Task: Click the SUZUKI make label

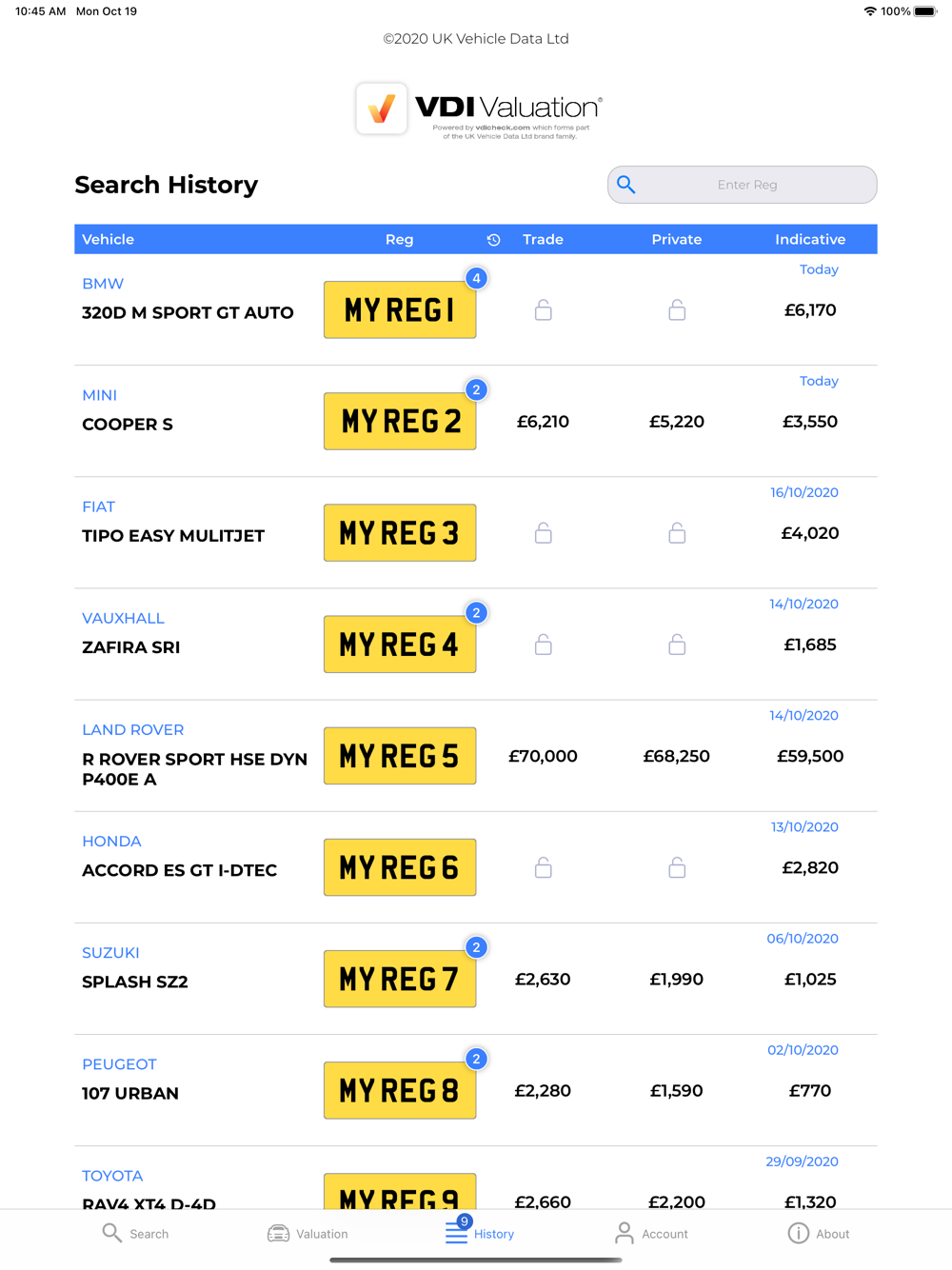Action: point(110,953)
